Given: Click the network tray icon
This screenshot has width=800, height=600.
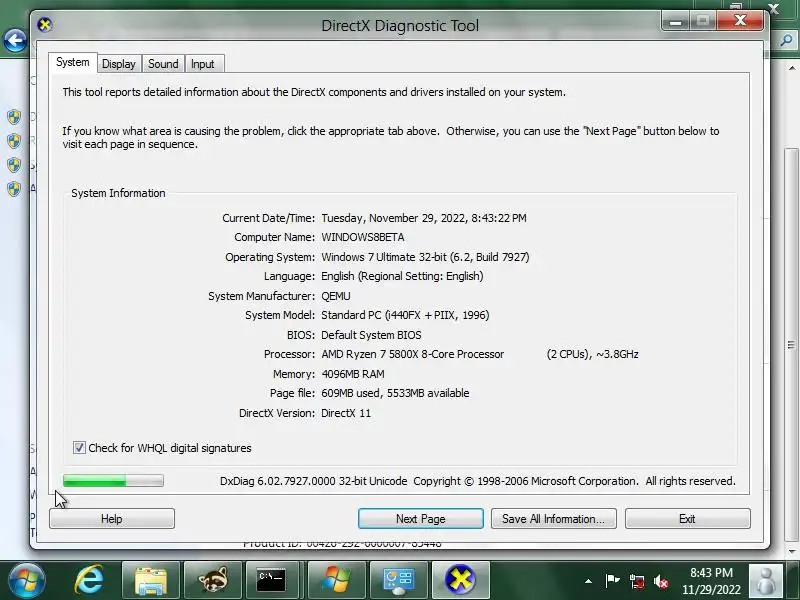Looking at the screenshot, I should click(636, 581).
